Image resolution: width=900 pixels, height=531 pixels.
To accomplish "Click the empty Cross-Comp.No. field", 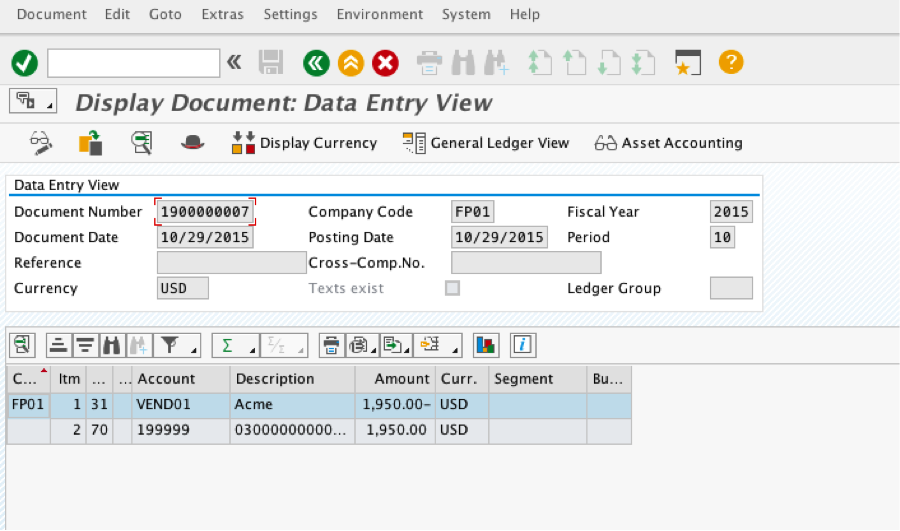I will [526, 262].
